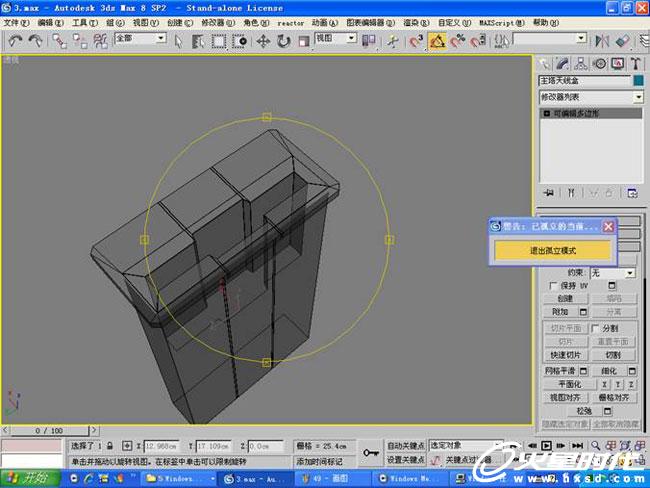Viewport: 650px width, 488px height.
Task: Select the Unlink Selection tool
Action: 80,41
